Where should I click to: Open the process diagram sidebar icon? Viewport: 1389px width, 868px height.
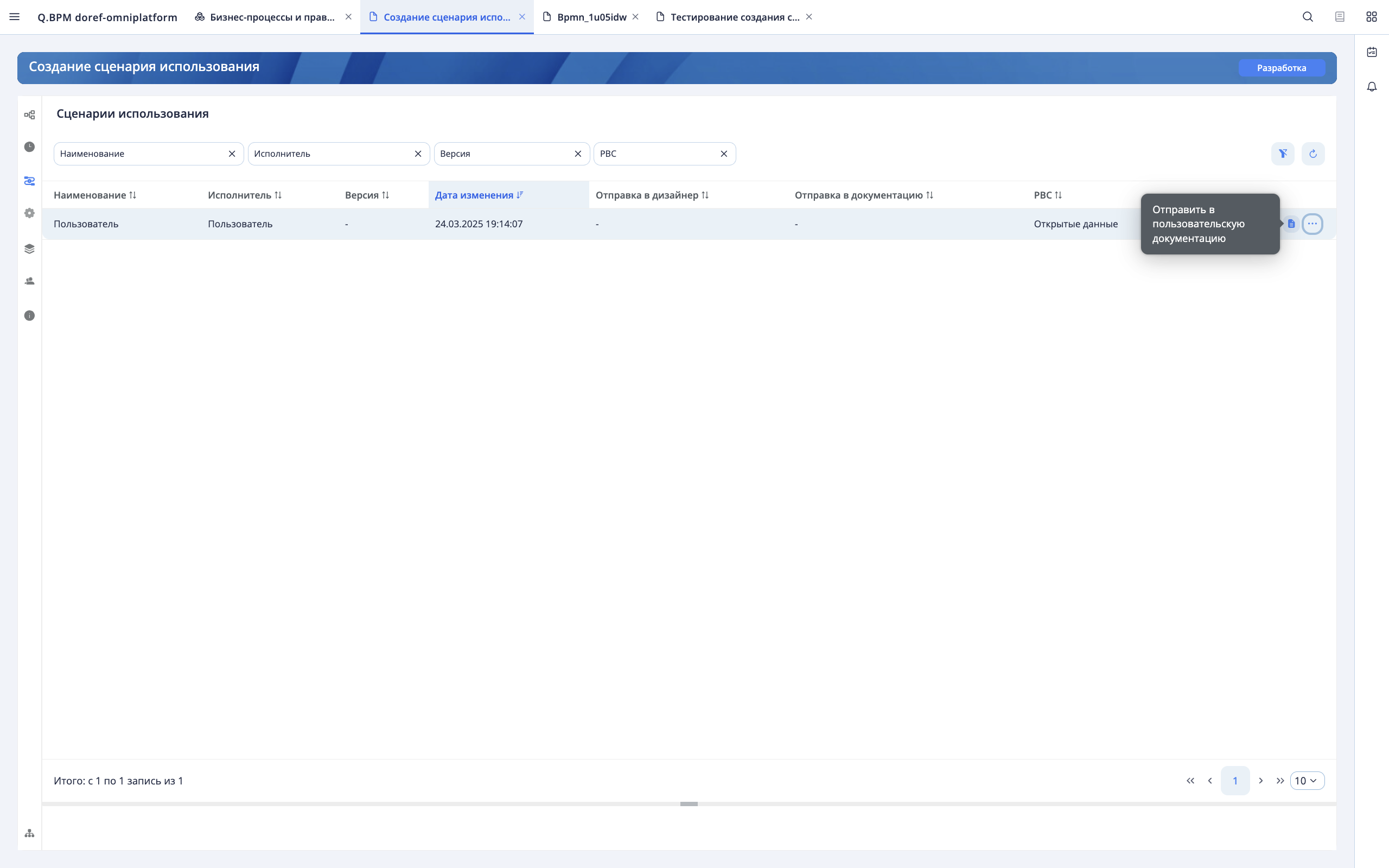[29, 115]
